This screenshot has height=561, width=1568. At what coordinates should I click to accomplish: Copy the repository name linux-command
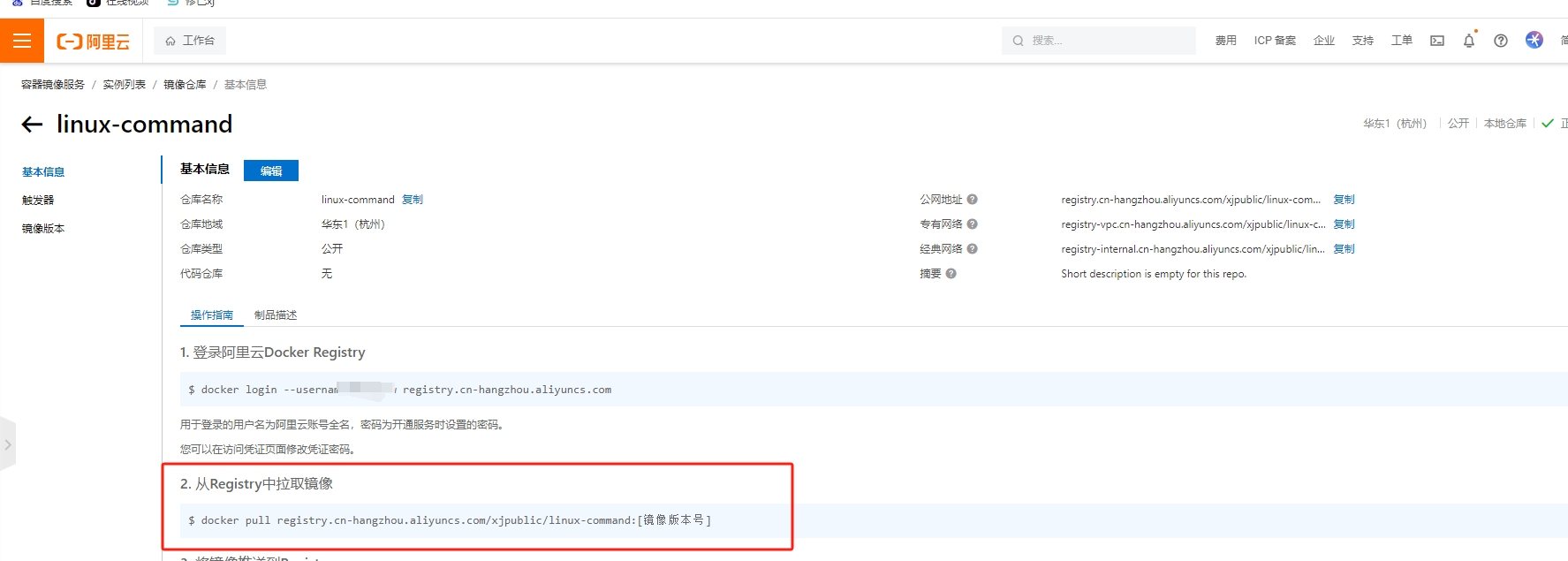(x=413, y=200)
